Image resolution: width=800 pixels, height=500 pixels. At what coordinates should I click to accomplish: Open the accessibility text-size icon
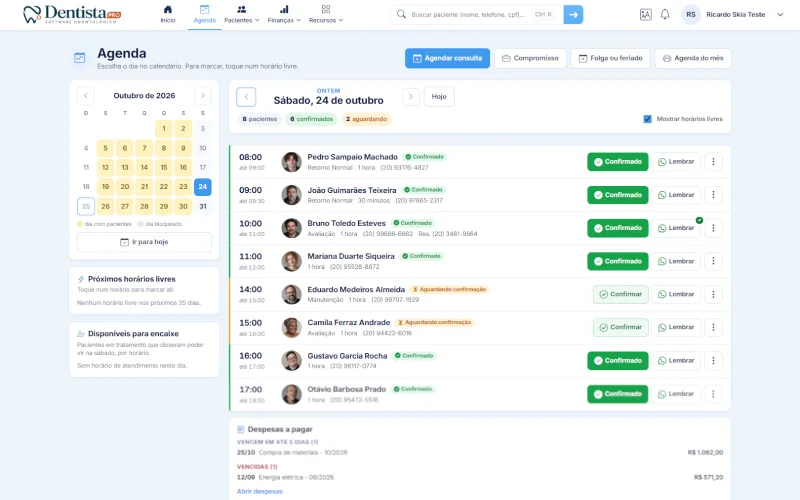[645, 14]
